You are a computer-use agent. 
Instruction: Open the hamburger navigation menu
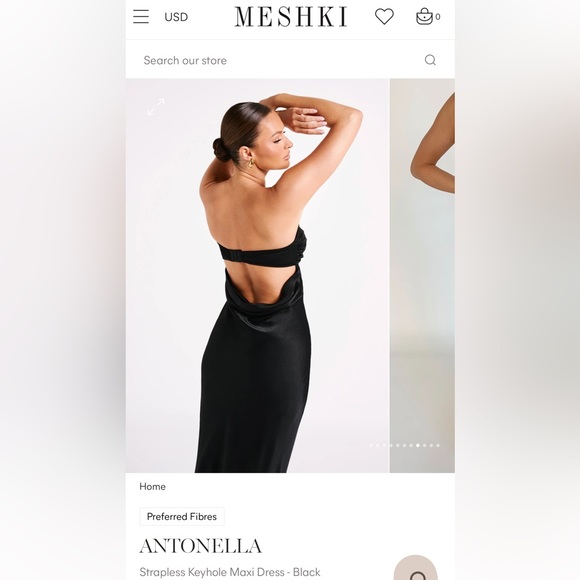(x=141, y=17)
